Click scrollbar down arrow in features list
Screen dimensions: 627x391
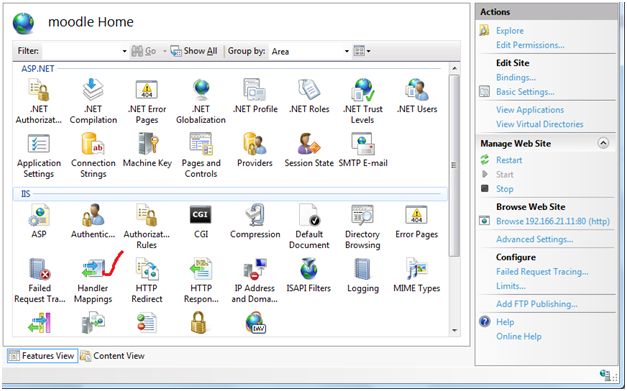tap(454, 331)
